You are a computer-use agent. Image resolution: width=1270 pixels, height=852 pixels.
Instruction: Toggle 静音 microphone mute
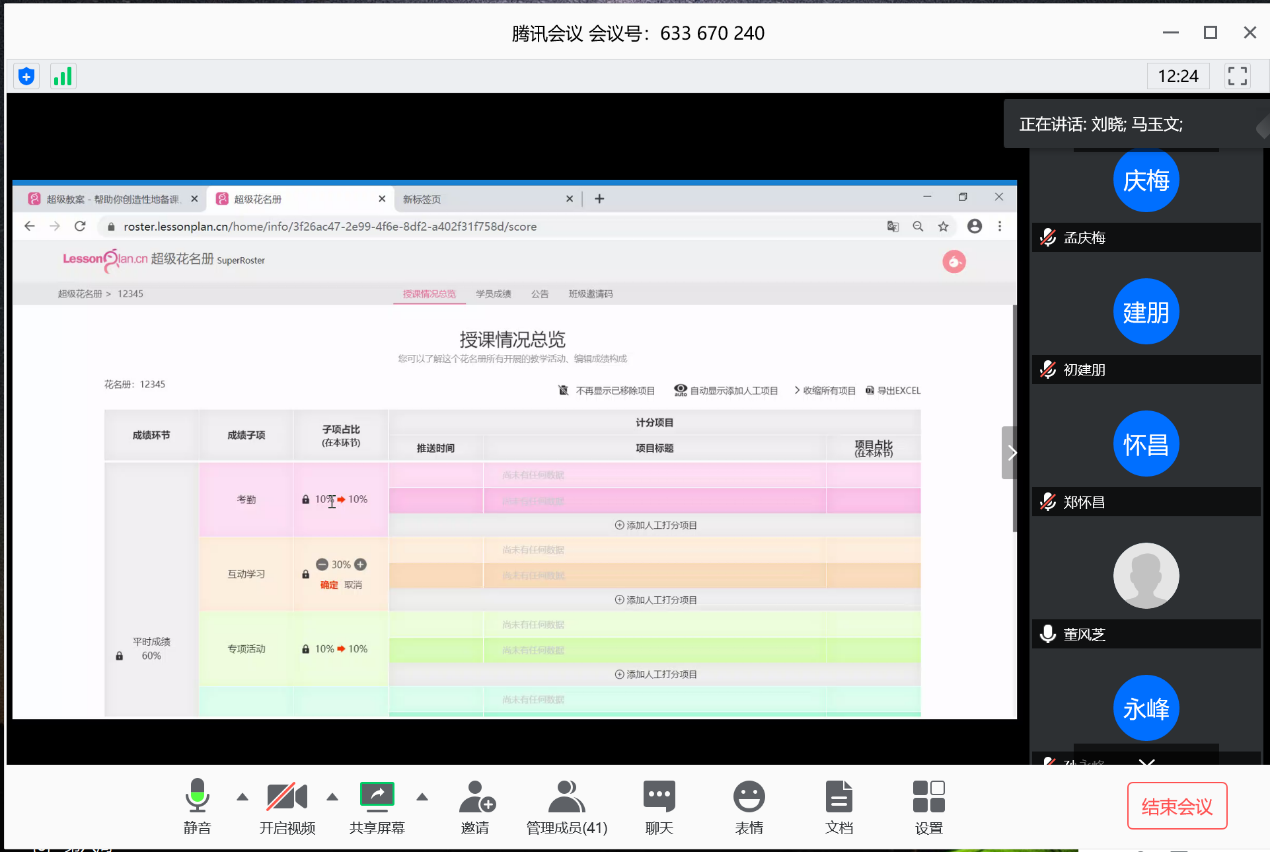(197, 807)
